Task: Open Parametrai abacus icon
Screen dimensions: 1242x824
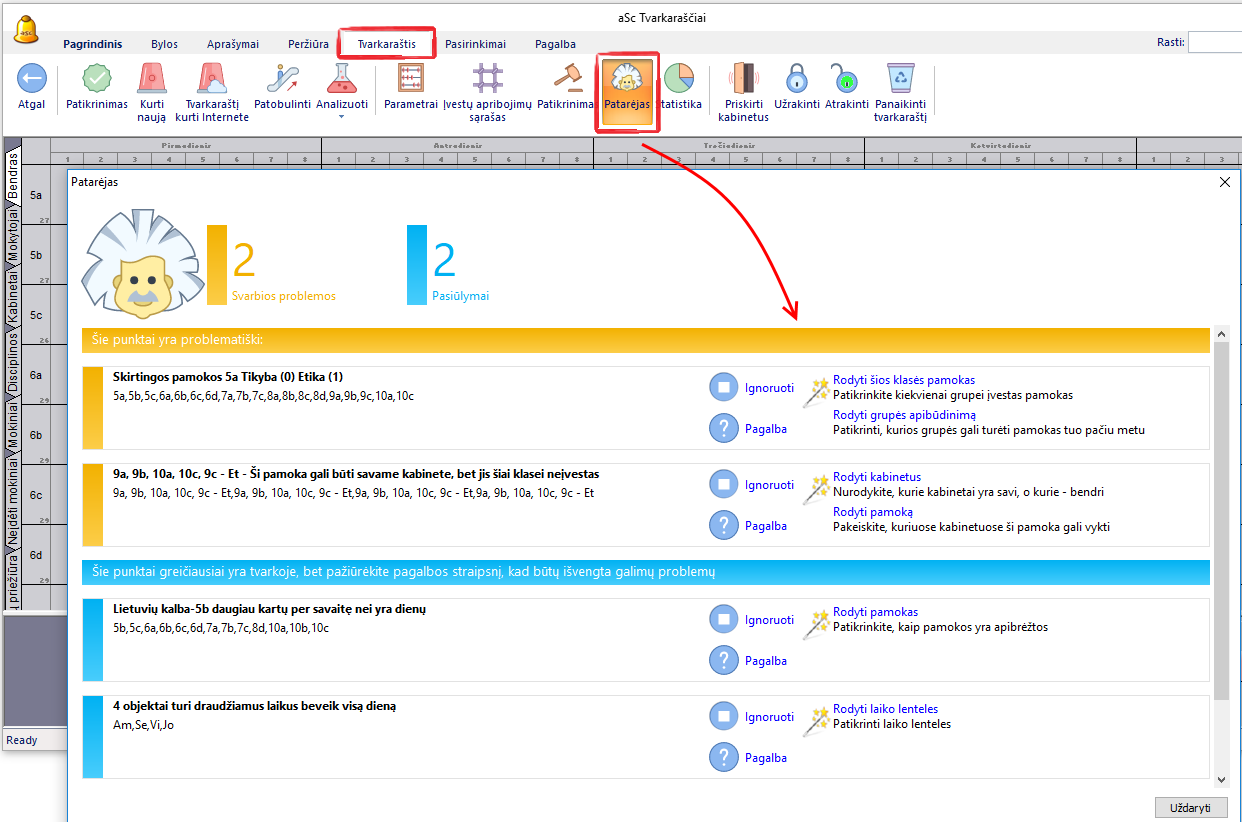Action: [x=411, y=79]
